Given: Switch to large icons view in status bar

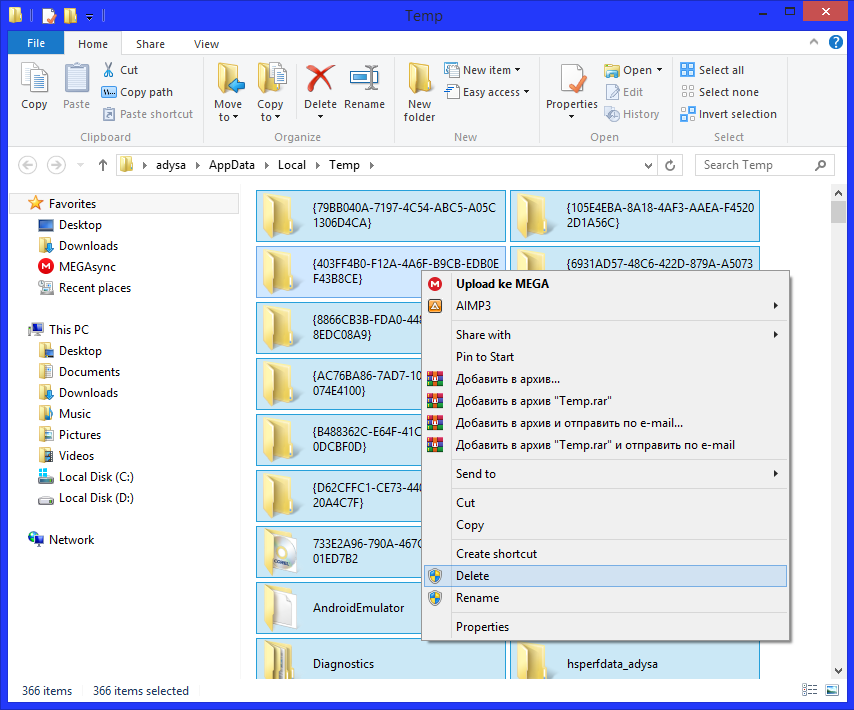Looking at the screenshot, I should click(x=832, y=691).
